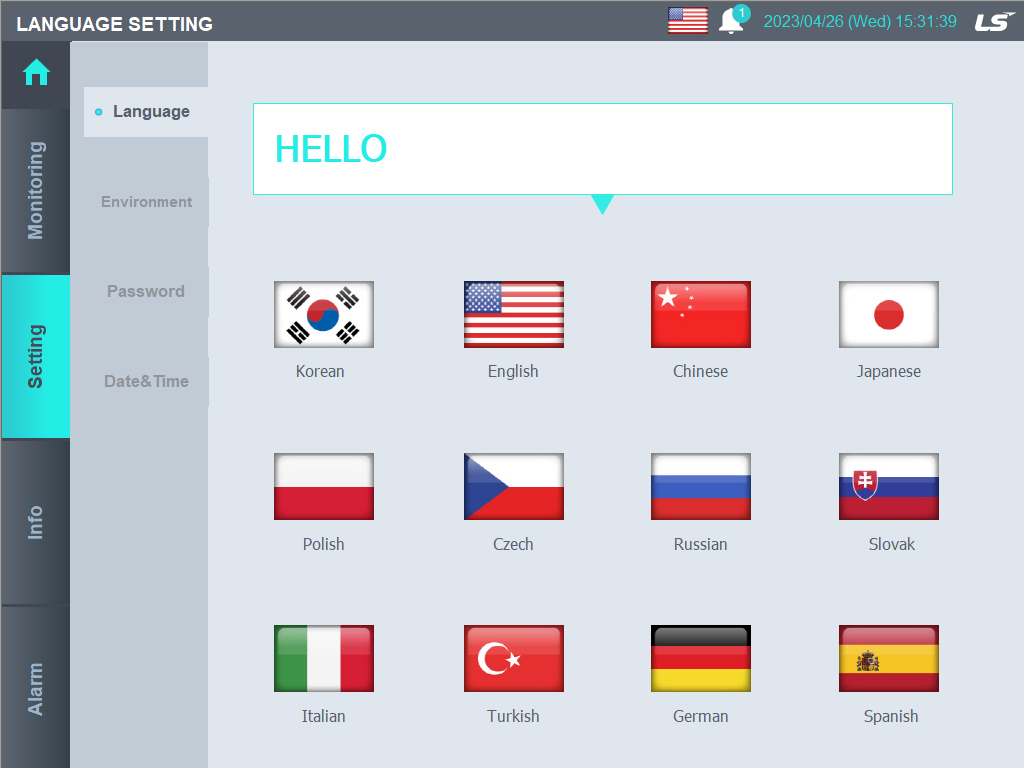Click the Turkish label text
1024x768 pixels.
(x=513, y=716)
